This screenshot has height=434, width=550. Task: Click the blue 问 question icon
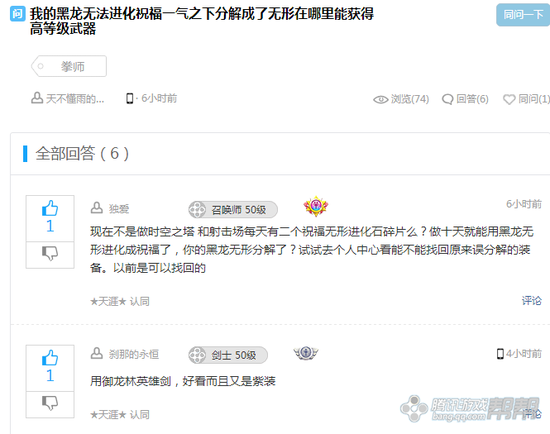point(18,14)
